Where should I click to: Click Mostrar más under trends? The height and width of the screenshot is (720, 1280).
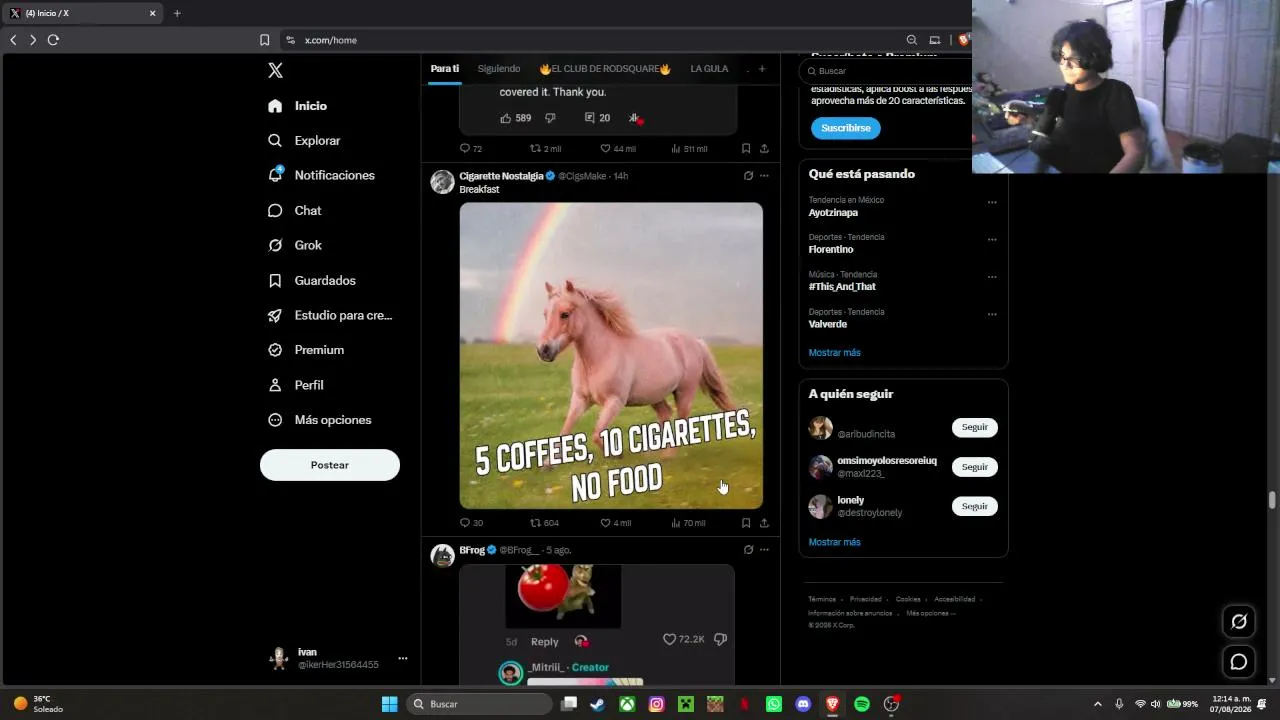tap(834, 353)
